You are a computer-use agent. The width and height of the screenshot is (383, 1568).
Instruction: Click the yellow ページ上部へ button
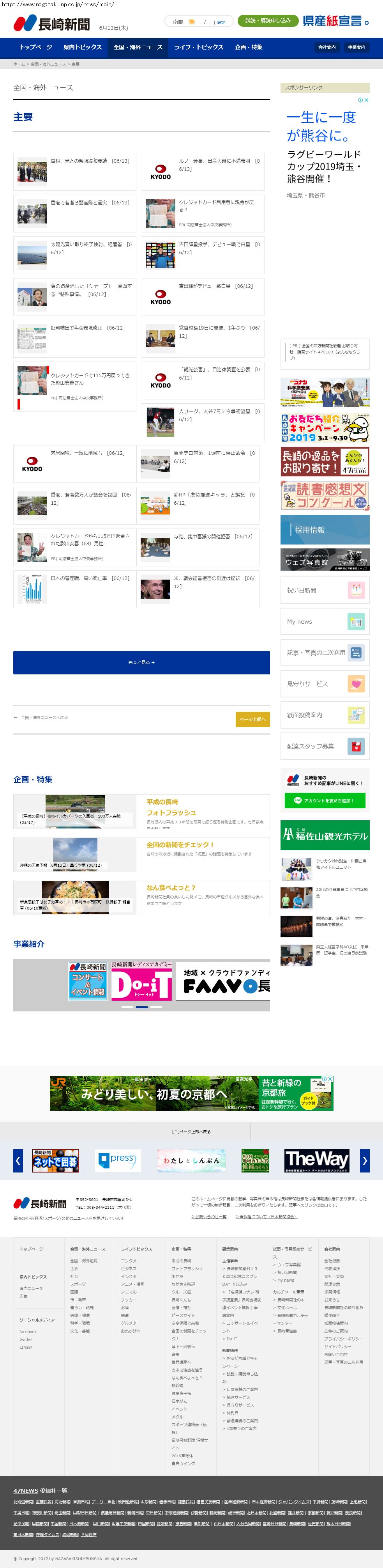[x=252, y=719]
